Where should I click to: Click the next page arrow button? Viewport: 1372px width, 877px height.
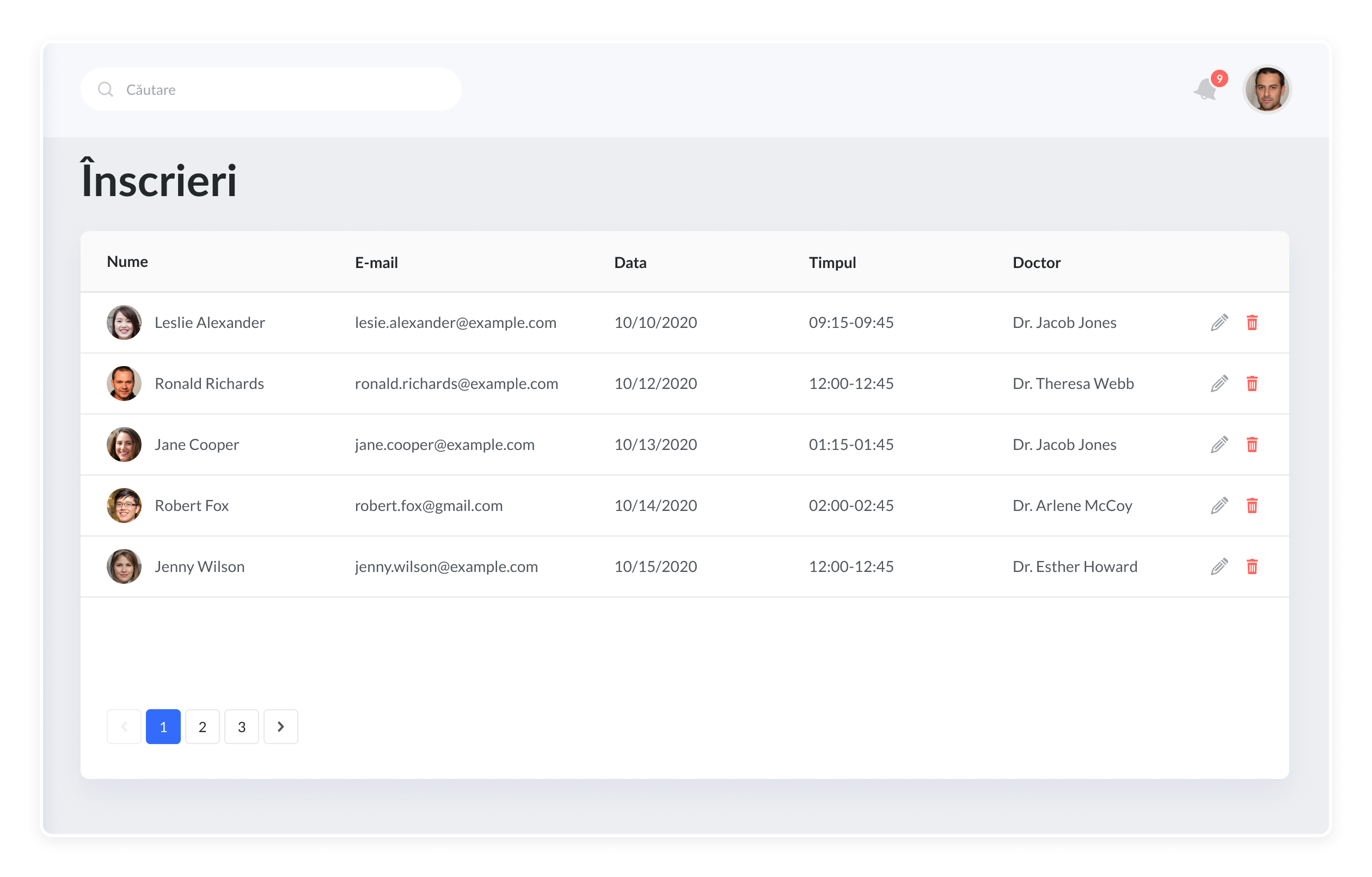281,727
